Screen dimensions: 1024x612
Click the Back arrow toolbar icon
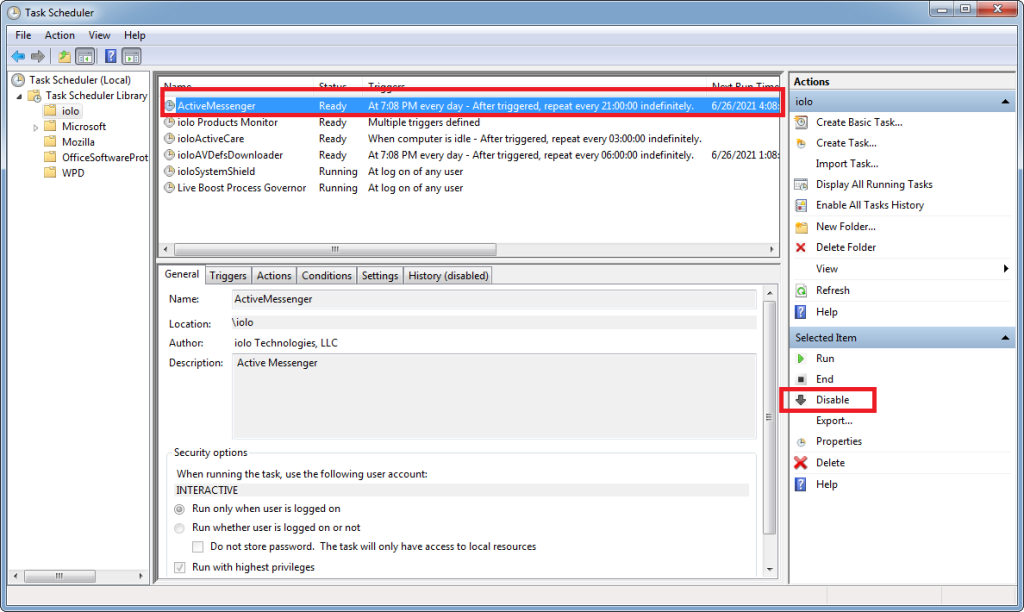pos(18,57)
